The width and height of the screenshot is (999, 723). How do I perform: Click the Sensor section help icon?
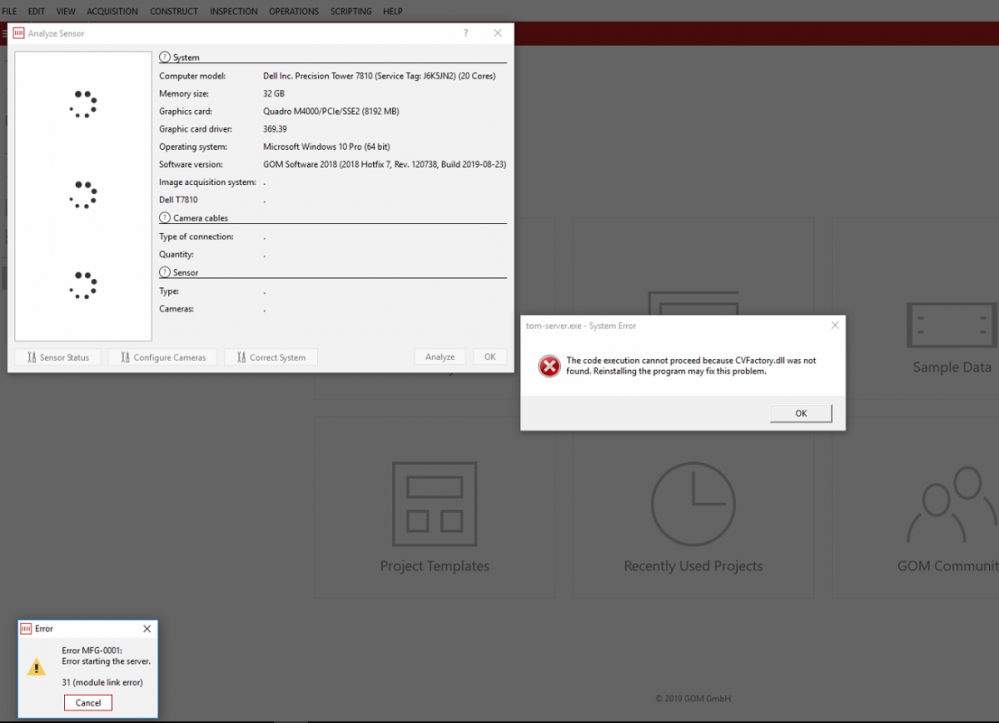165,272
